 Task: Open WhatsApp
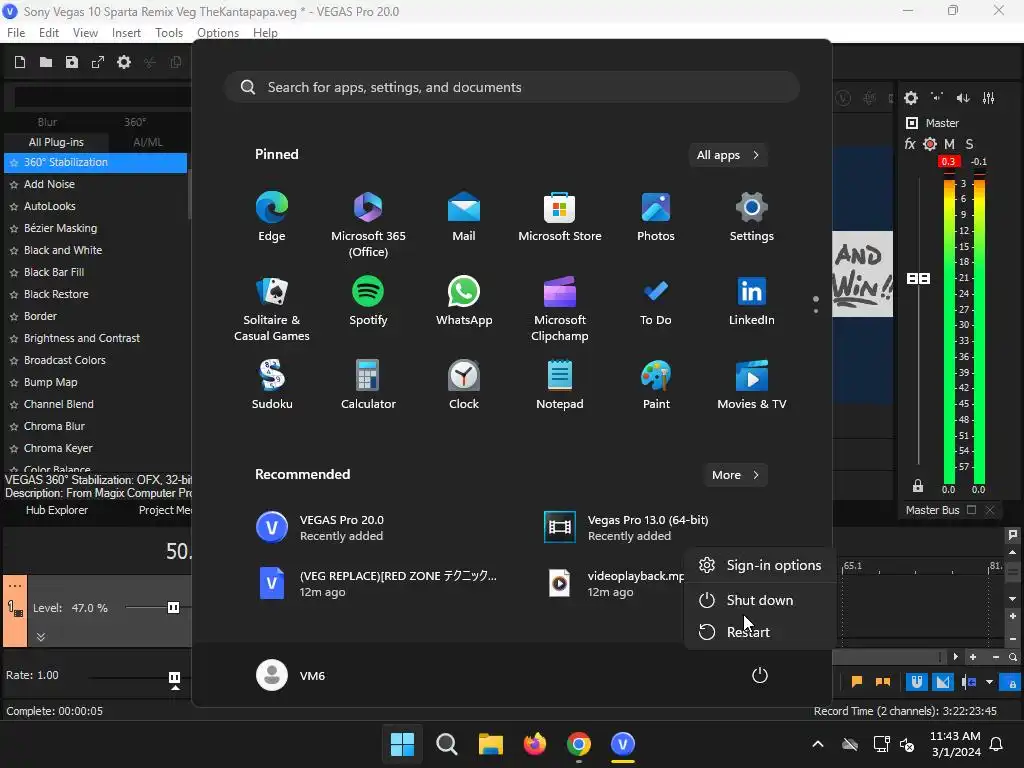point(464,302)
